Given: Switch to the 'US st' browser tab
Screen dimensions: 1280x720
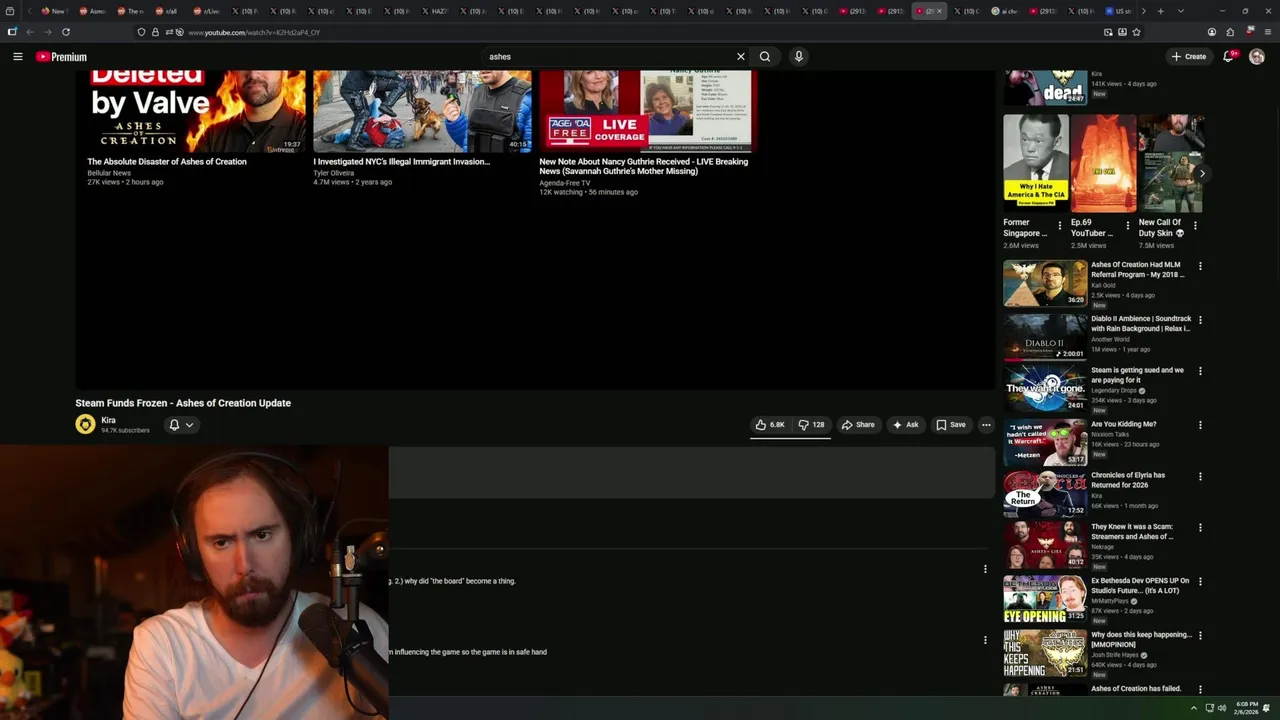Looking at the screenshot, I should pos(1119,11).
